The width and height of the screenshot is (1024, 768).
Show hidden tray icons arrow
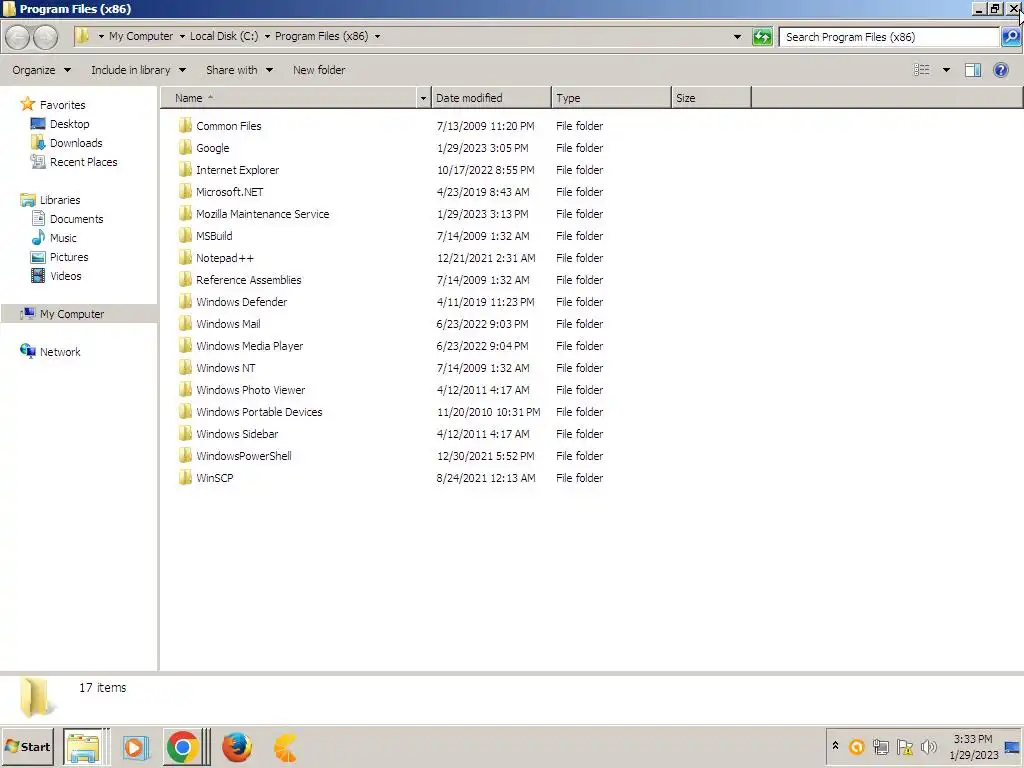click(x=835, y=745)
